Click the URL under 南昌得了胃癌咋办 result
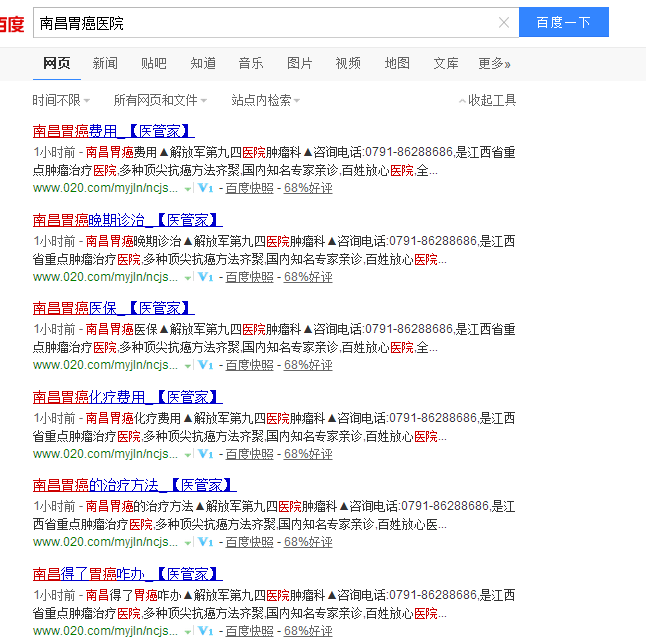This screenshot has height=641, width=646. (x=105, y=631)
